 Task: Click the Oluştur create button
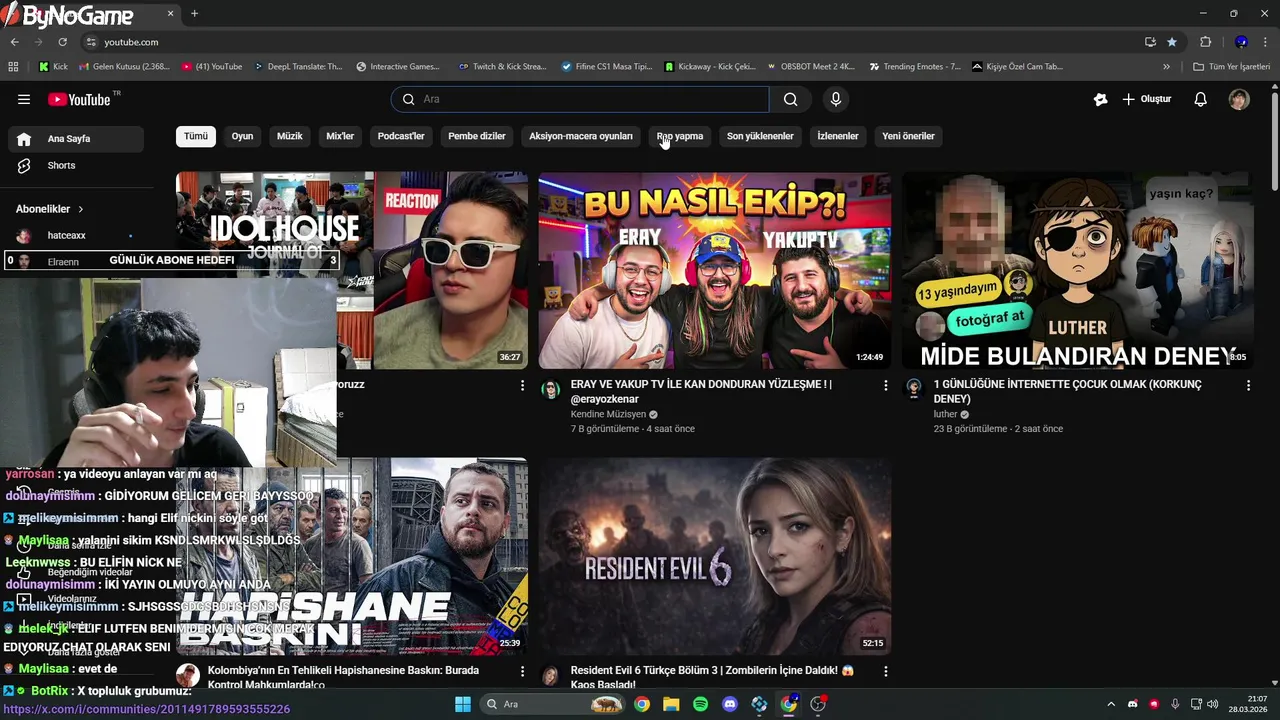[x=1147, y=99]
